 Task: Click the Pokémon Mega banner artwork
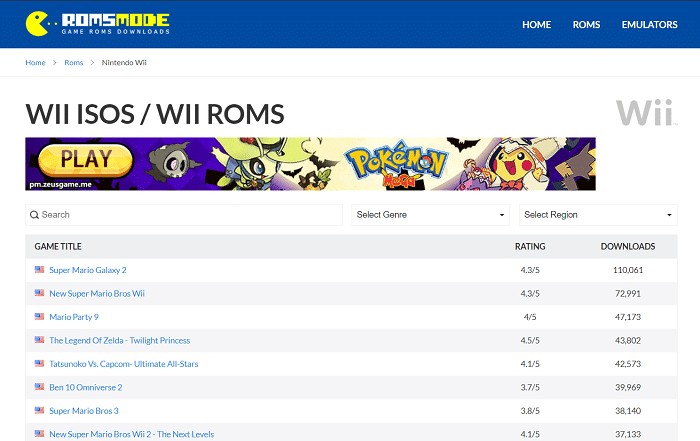pos(310,164)
